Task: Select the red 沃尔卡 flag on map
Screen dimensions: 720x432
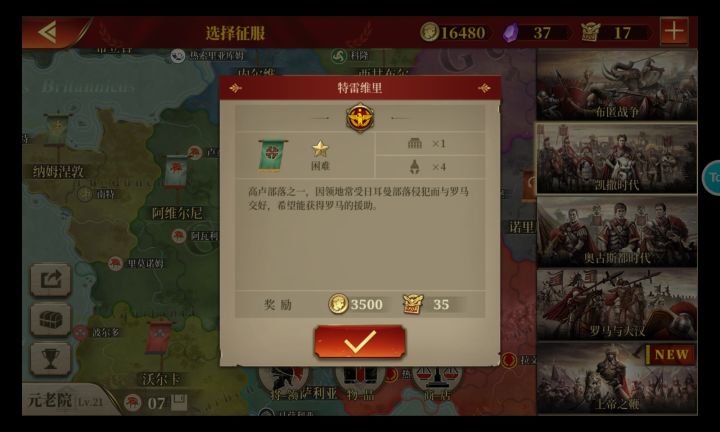Action: click(159, 337)
